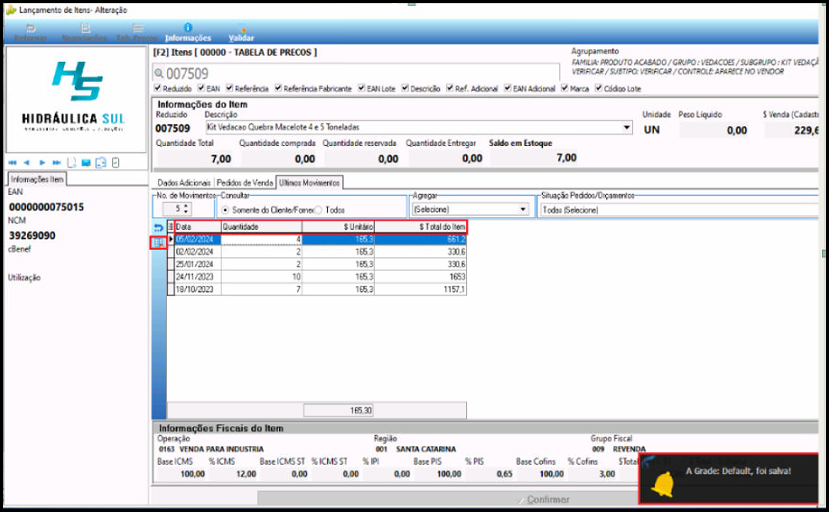Click the Hidráulica Sul logo image
The width and height of the screenshot is (829, 512).
coord(76,99)
